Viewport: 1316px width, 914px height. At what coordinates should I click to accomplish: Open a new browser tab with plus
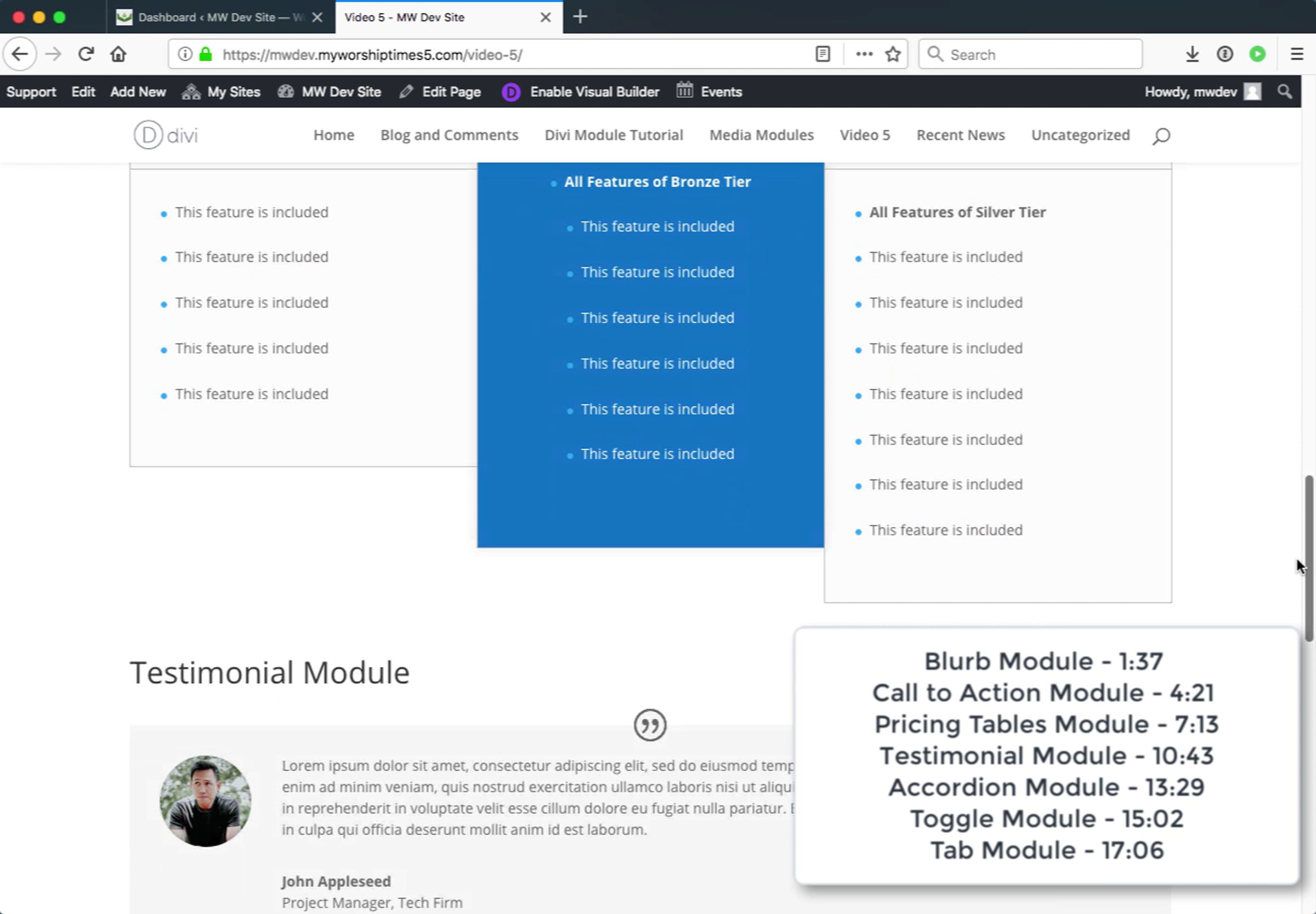pyautogui.click(x=580, y=17)
